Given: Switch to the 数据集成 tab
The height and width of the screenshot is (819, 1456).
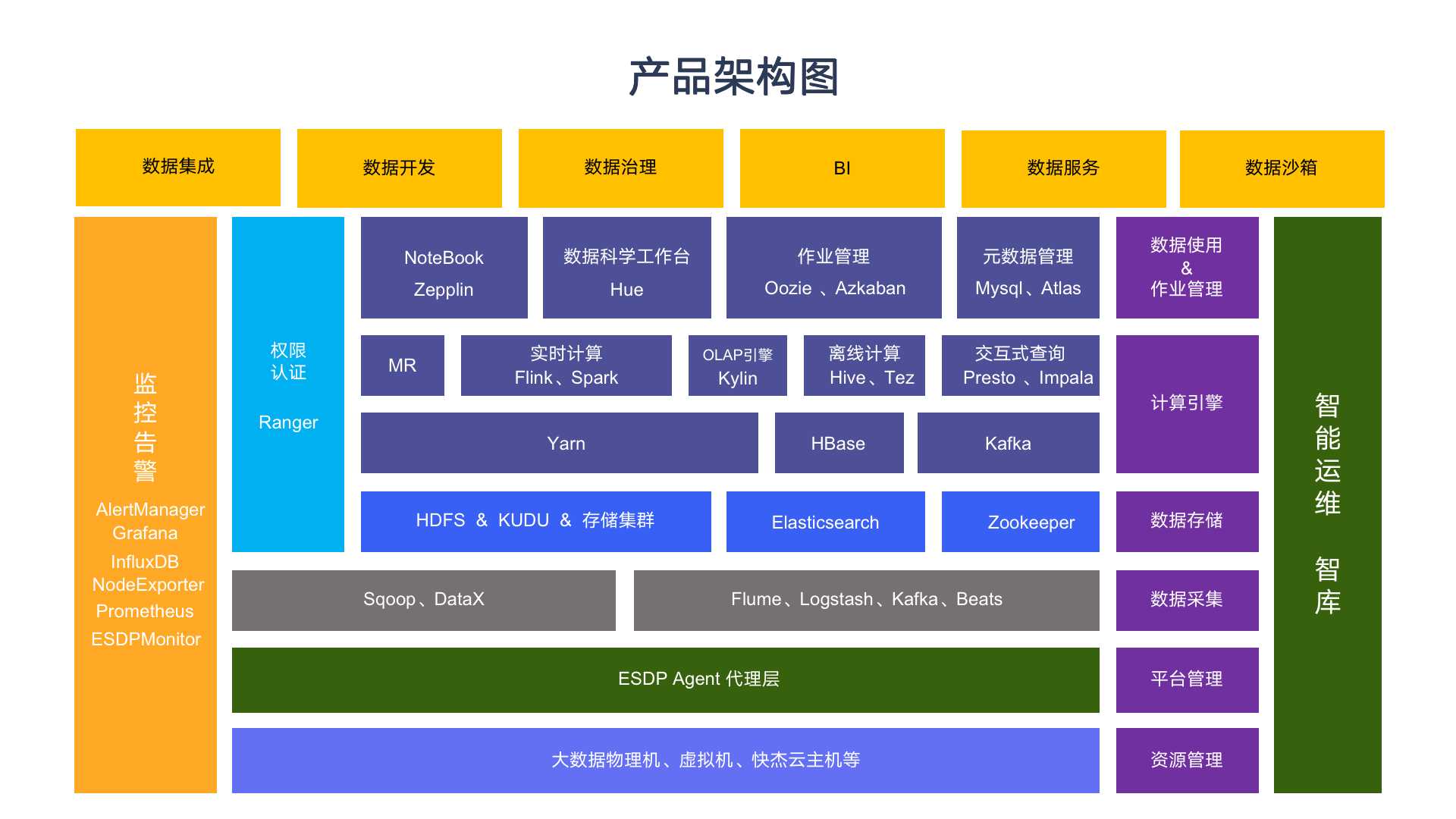Looking at the screenshot, I should 177,168.
